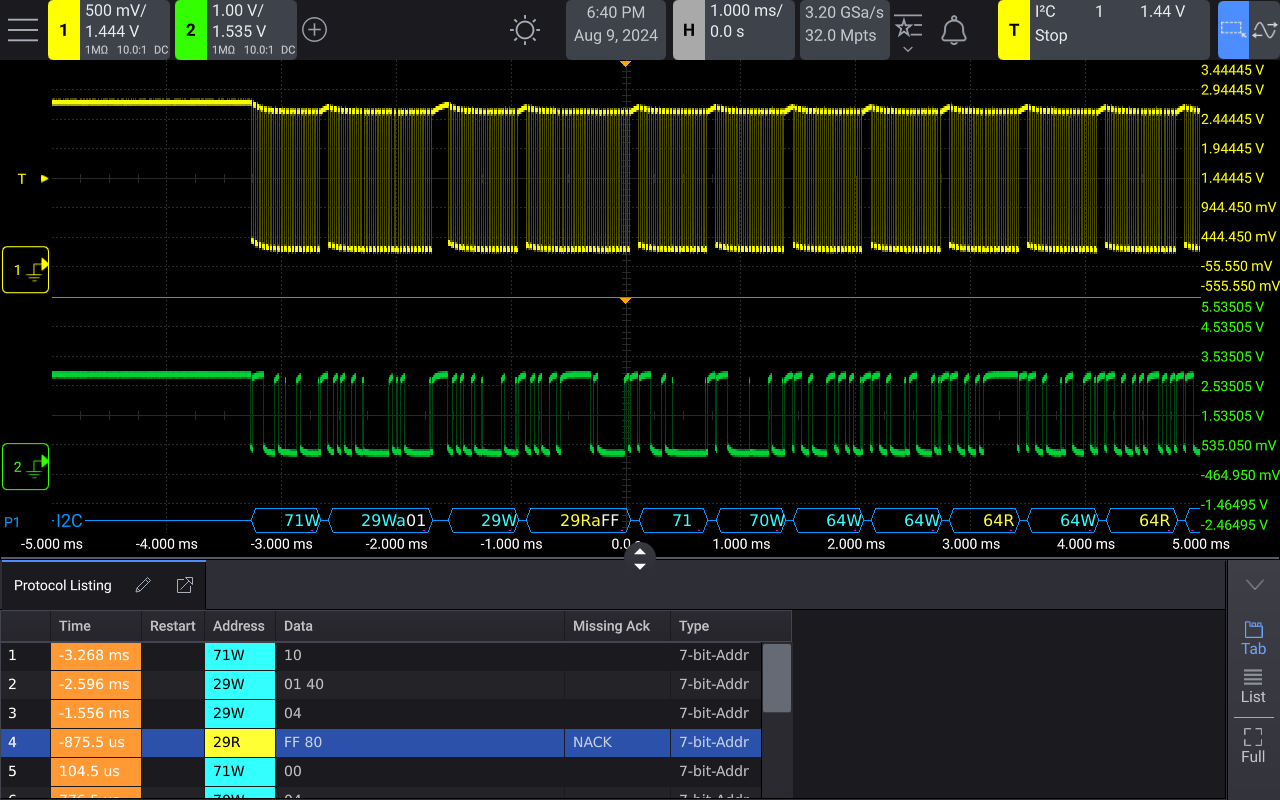Image resolution: width=1280 pixels, height=800 pixels.
Task: Switch layout to List view
Action: (1254, 686)
